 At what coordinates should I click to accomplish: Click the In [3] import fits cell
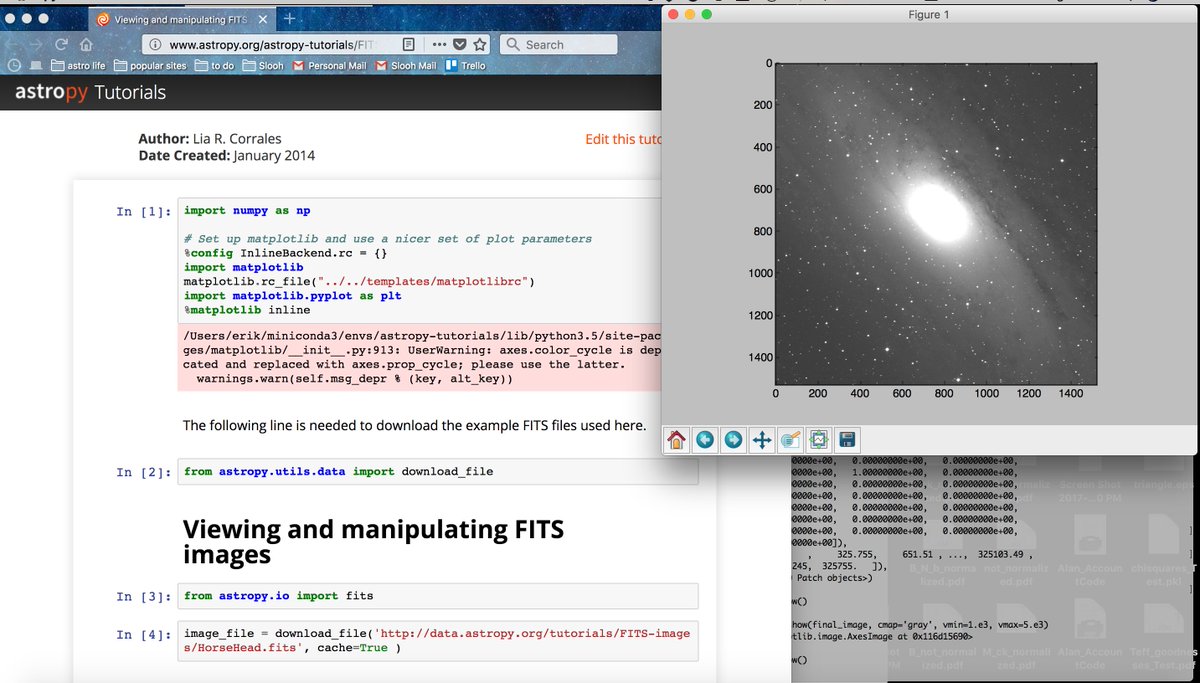(x=437, y=596)
